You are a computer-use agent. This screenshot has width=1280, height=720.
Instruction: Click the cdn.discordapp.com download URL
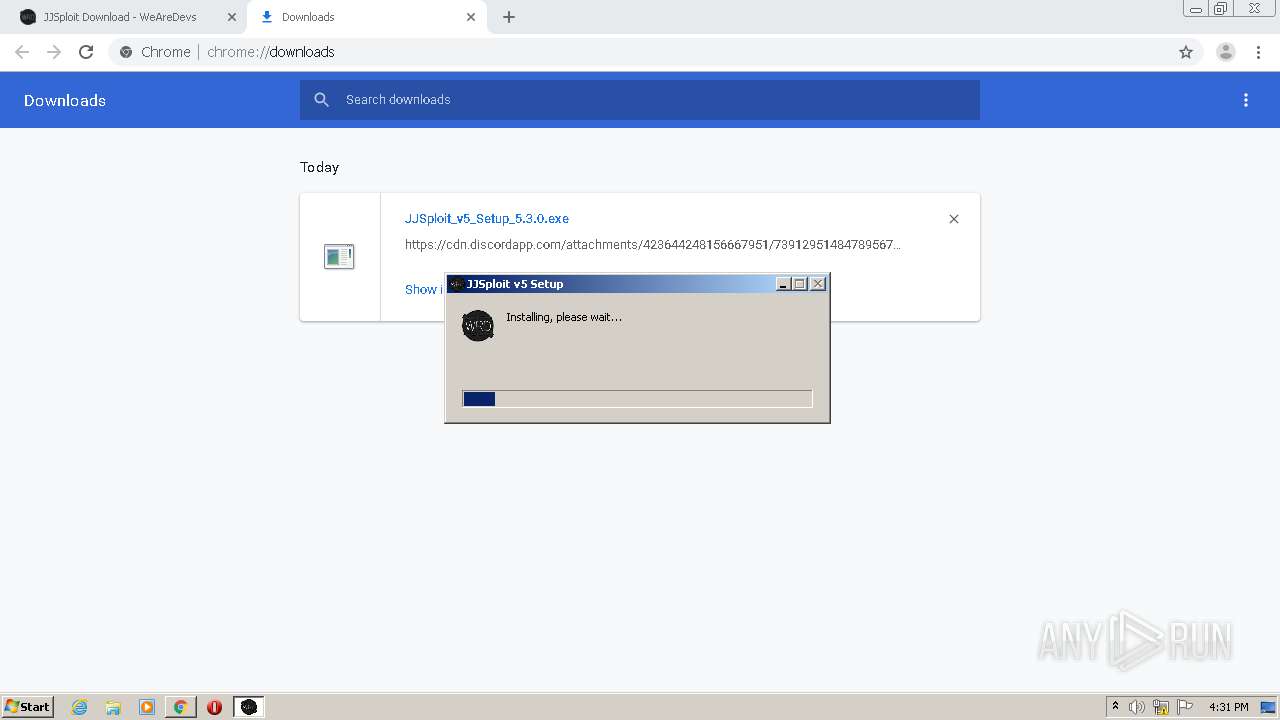[652, 245]
